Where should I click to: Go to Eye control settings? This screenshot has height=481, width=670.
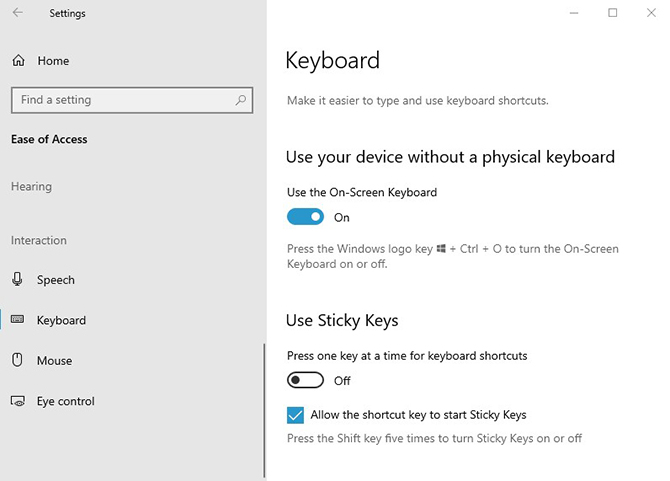(65, 401)
